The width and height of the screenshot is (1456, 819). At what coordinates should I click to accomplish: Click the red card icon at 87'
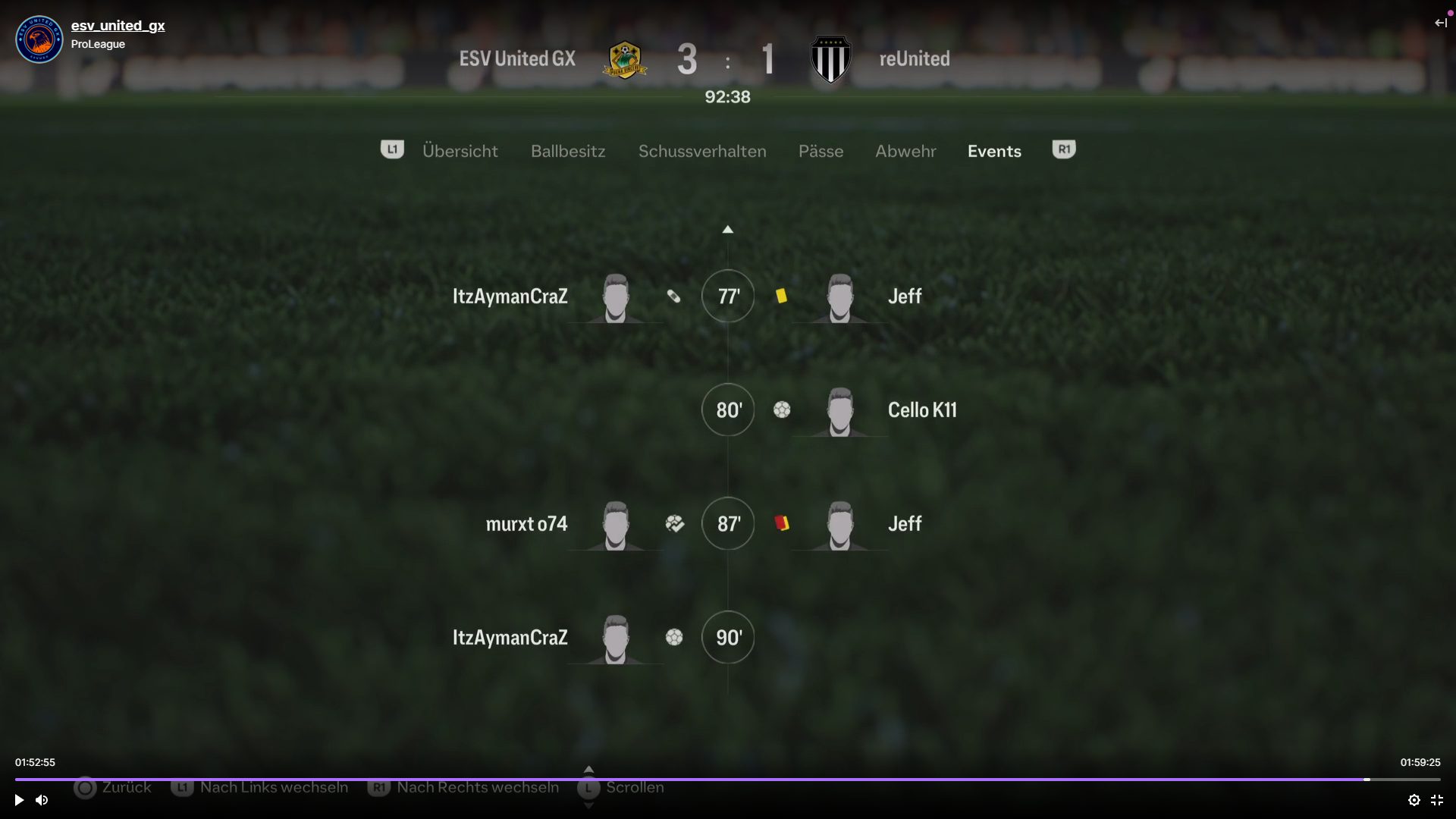(x=782, y=522)
